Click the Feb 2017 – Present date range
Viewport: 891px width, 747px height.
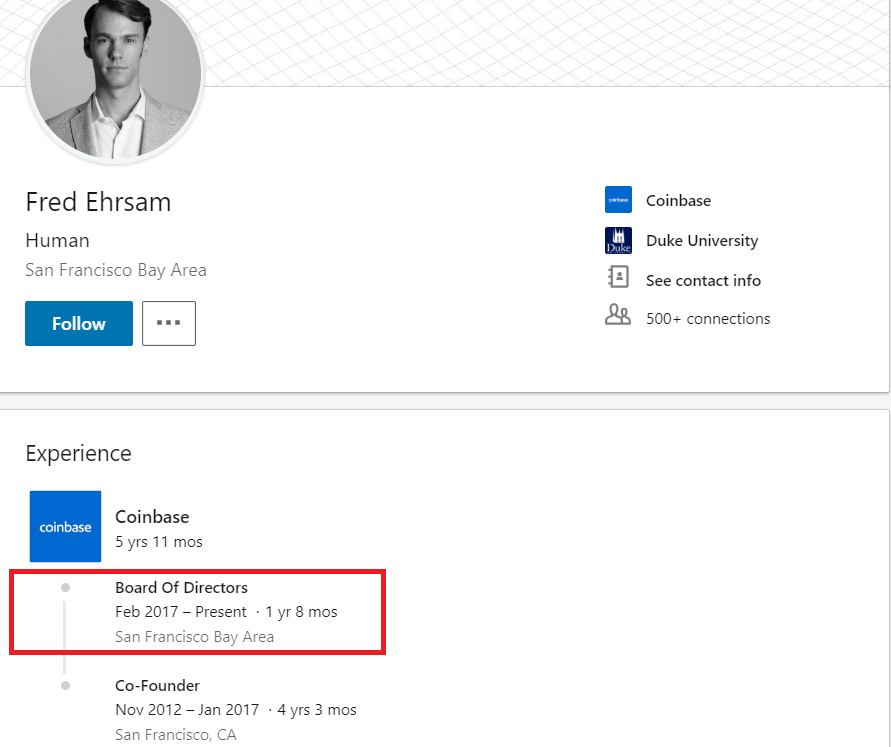[179, 612]
